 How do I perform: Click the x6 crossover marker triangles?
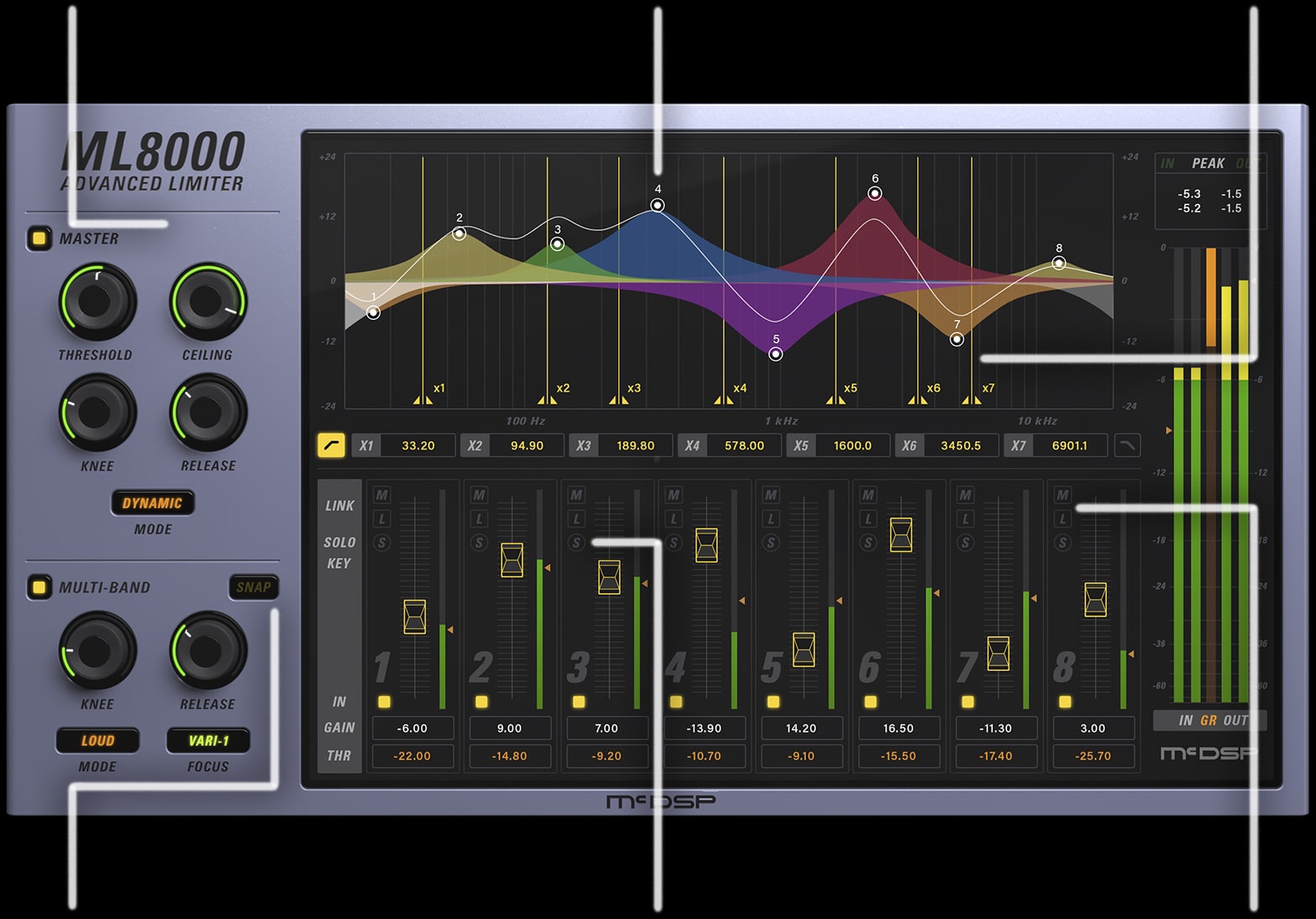pyautogui.click(x=917, y=401)
